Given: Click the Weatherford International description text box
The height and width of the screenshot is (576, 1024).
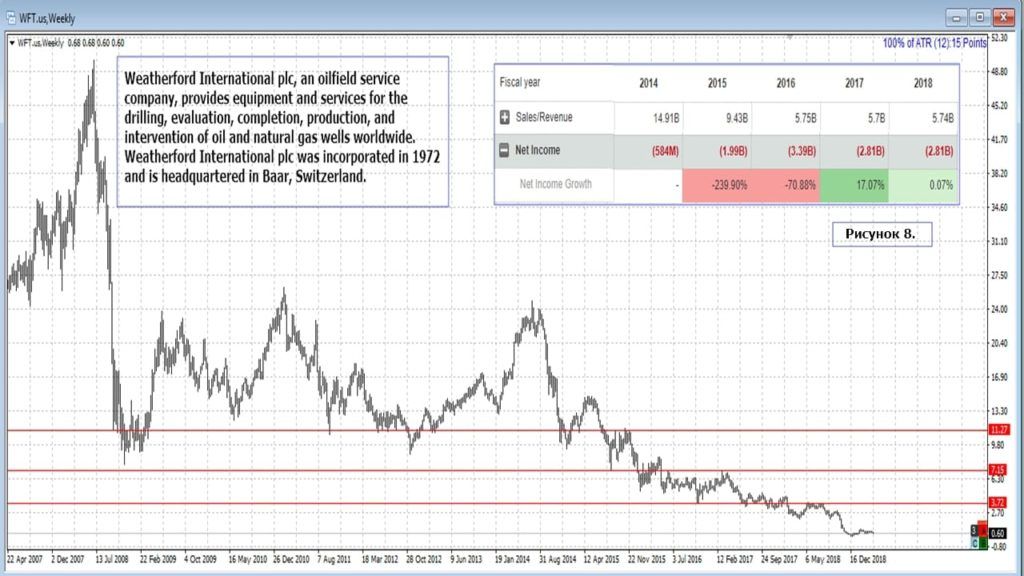Looking at the screenshot, I should [x=283, y=130].
